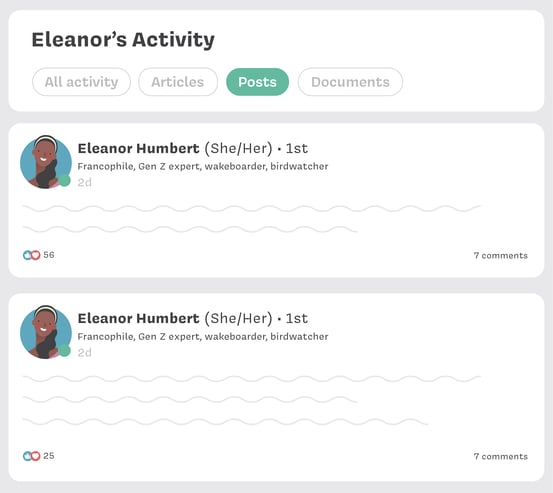Open the second post's text body

click(x=251, y=400)
